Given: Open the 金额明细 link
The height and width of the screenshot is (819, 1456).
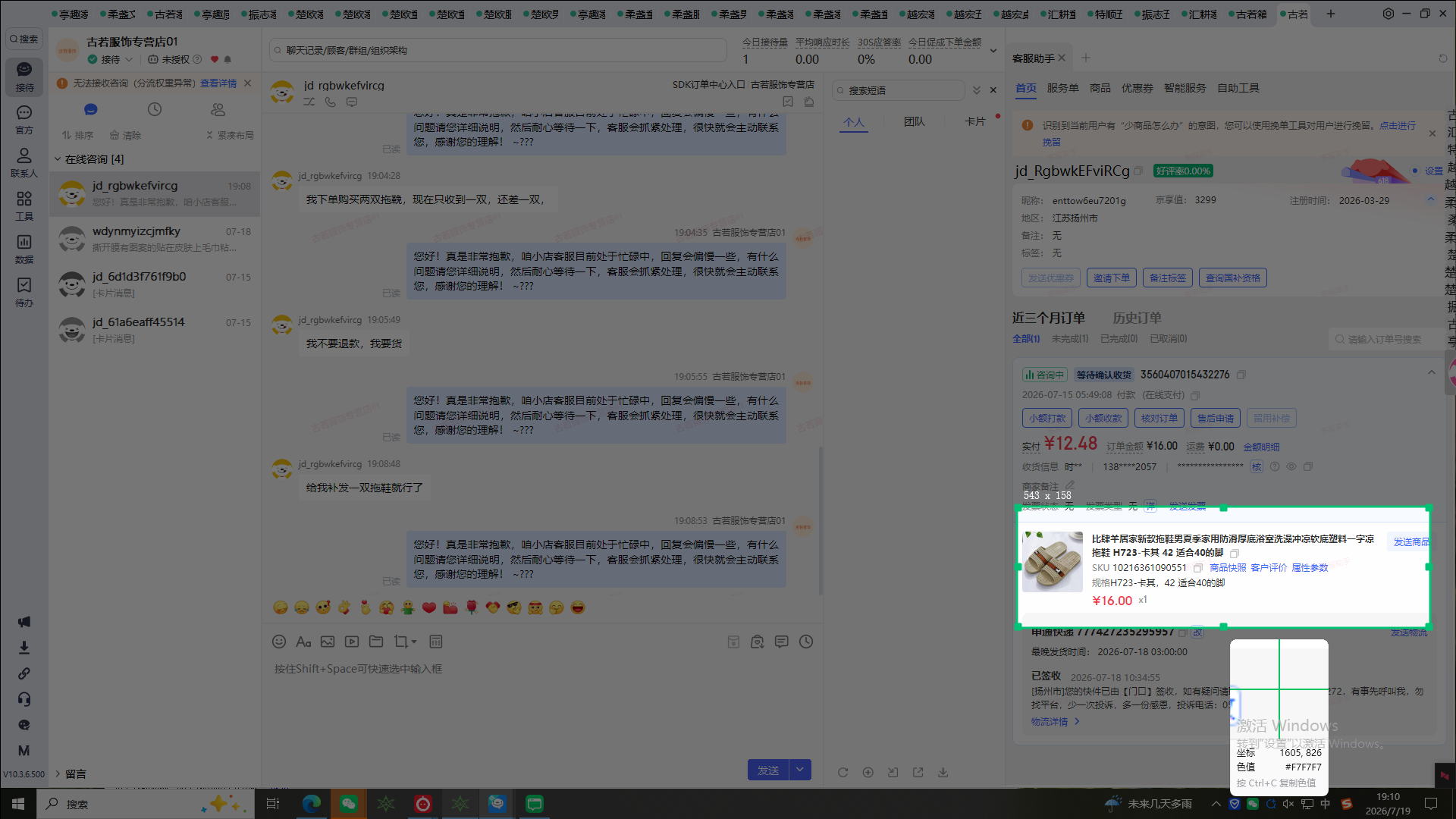Looking at the screenshot, I should tap(1261, 447).
